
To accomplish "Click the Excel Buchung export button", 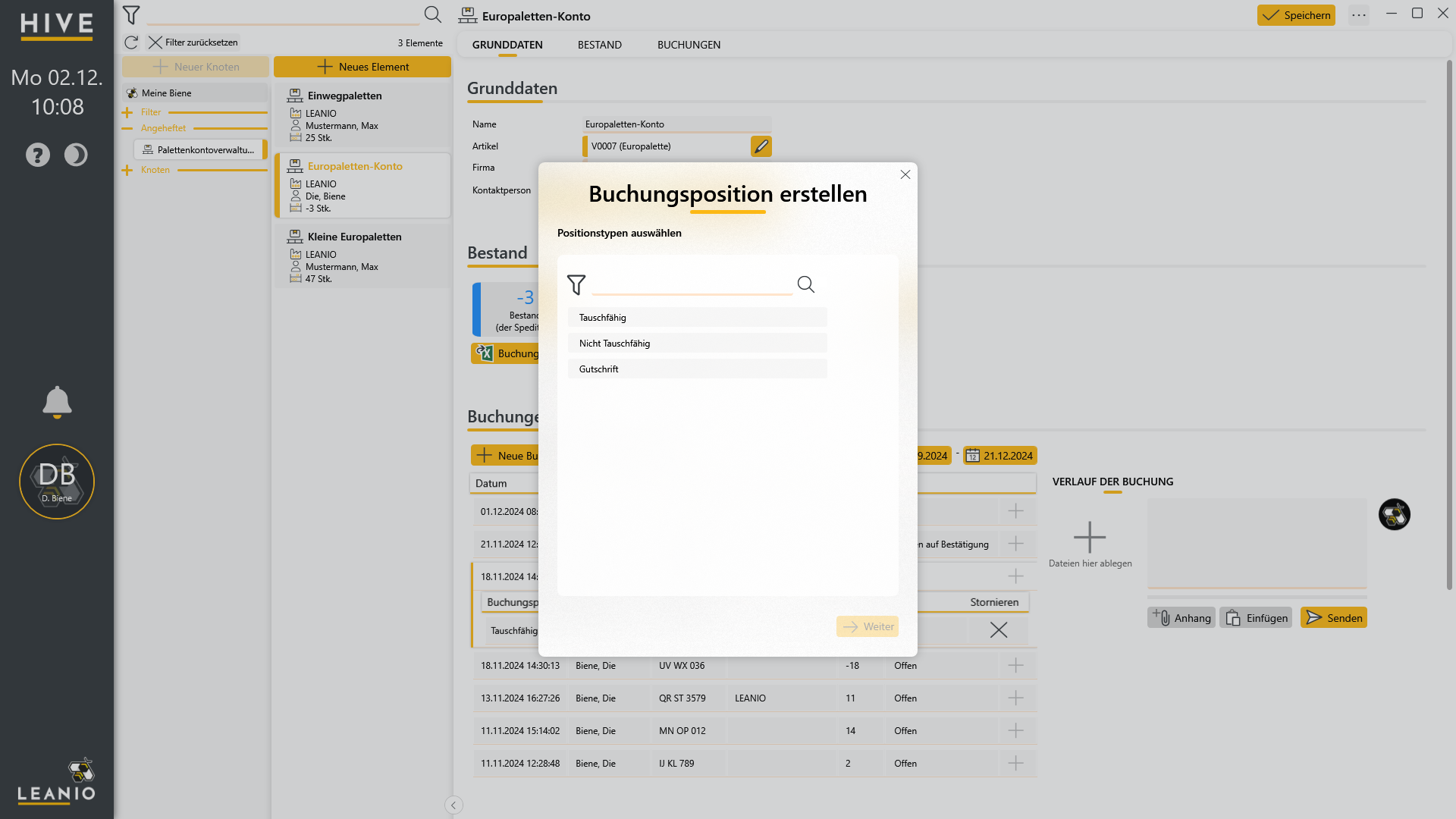I will [x=505, y=353].
